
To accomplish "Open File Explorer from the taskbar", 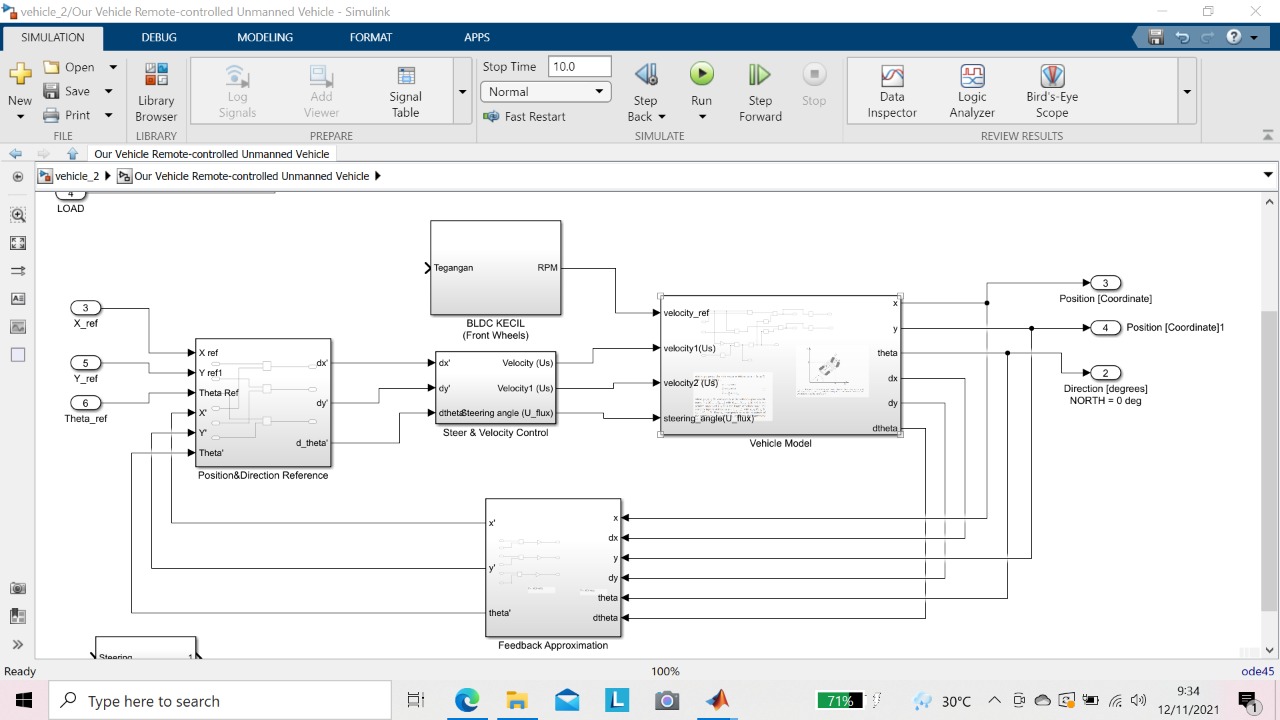I will coord(517,701).
